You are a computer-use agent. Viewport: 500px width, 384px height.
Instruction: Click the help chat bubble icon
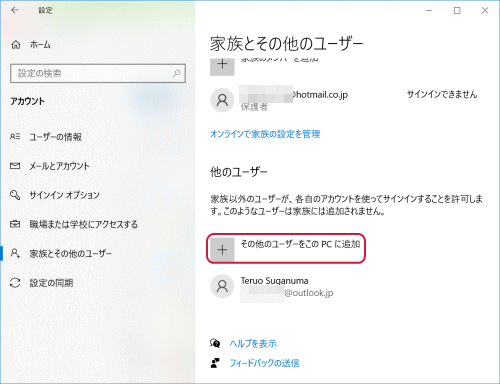215,343
